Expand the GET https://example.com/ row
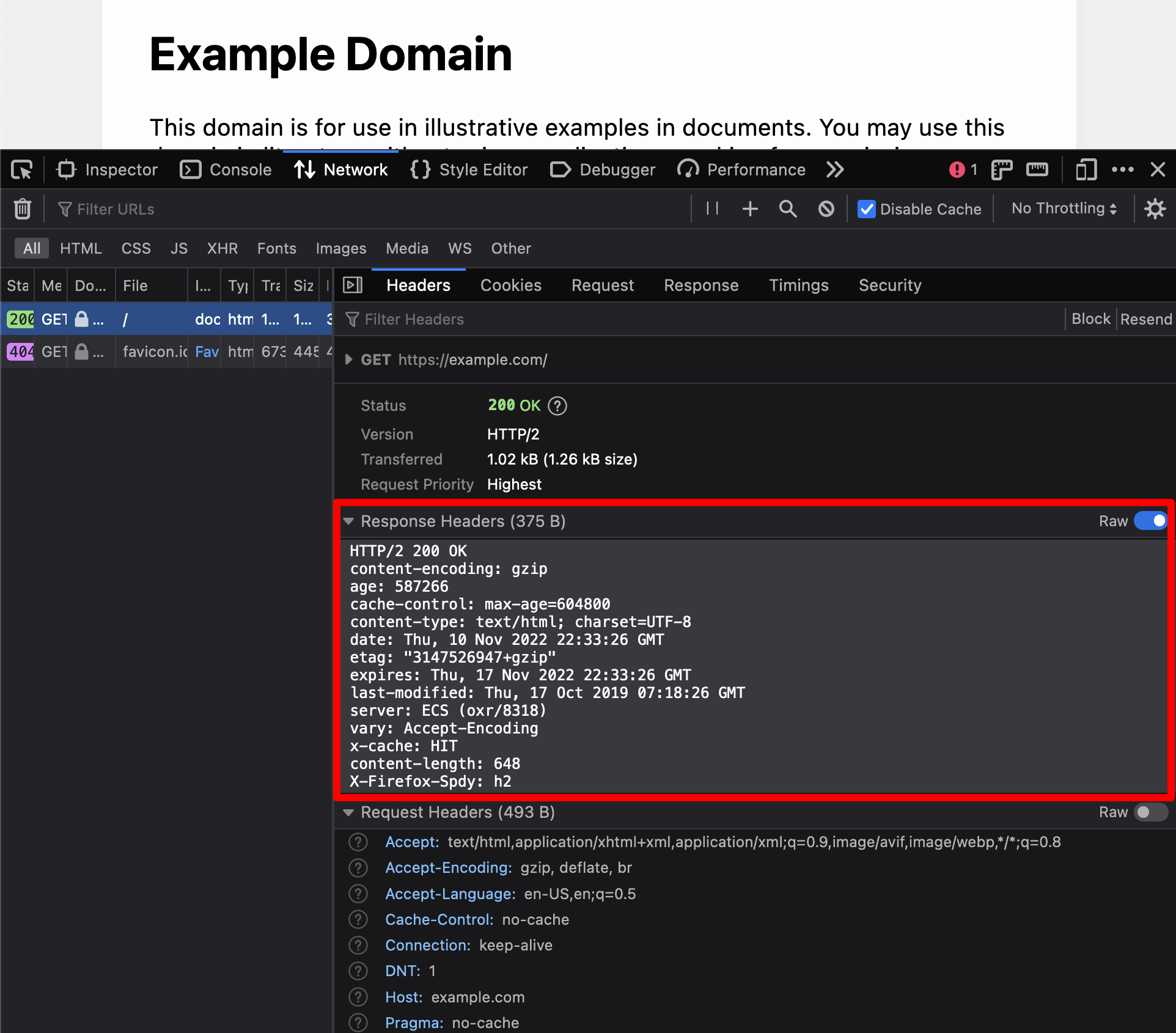 click(348, 359)
